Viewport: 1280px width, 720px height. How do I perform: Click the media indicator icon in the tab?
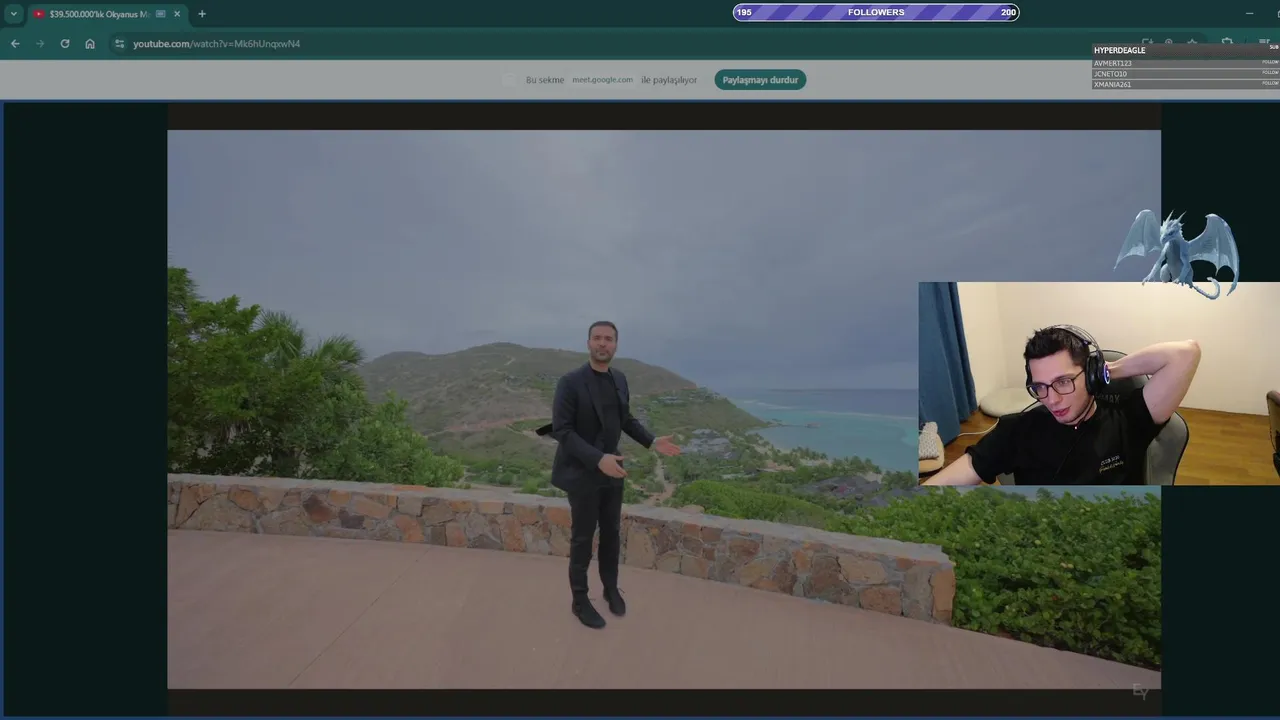coord(161,14)
